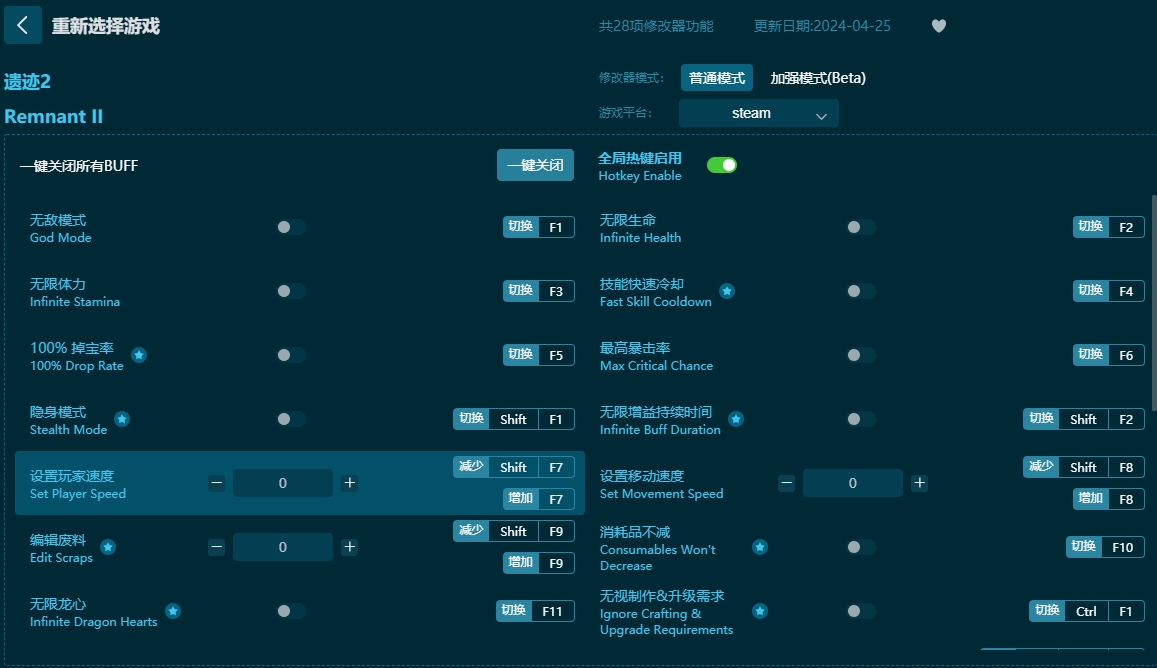The width and height of the screenshot is (1157, 668).
Task: Decrease Set Player Speed with the minus button
Action: [x=216, y=483]
